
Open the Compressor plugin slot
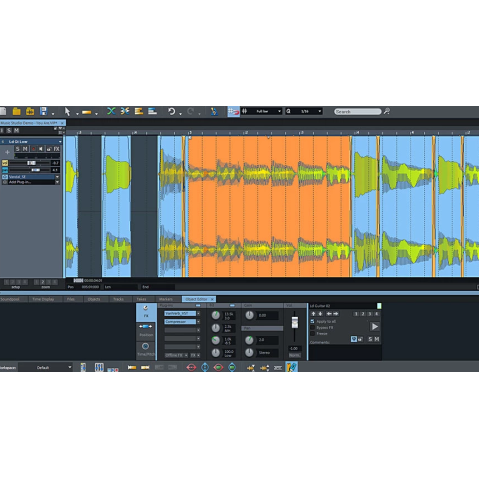click(x=180, y=322)
